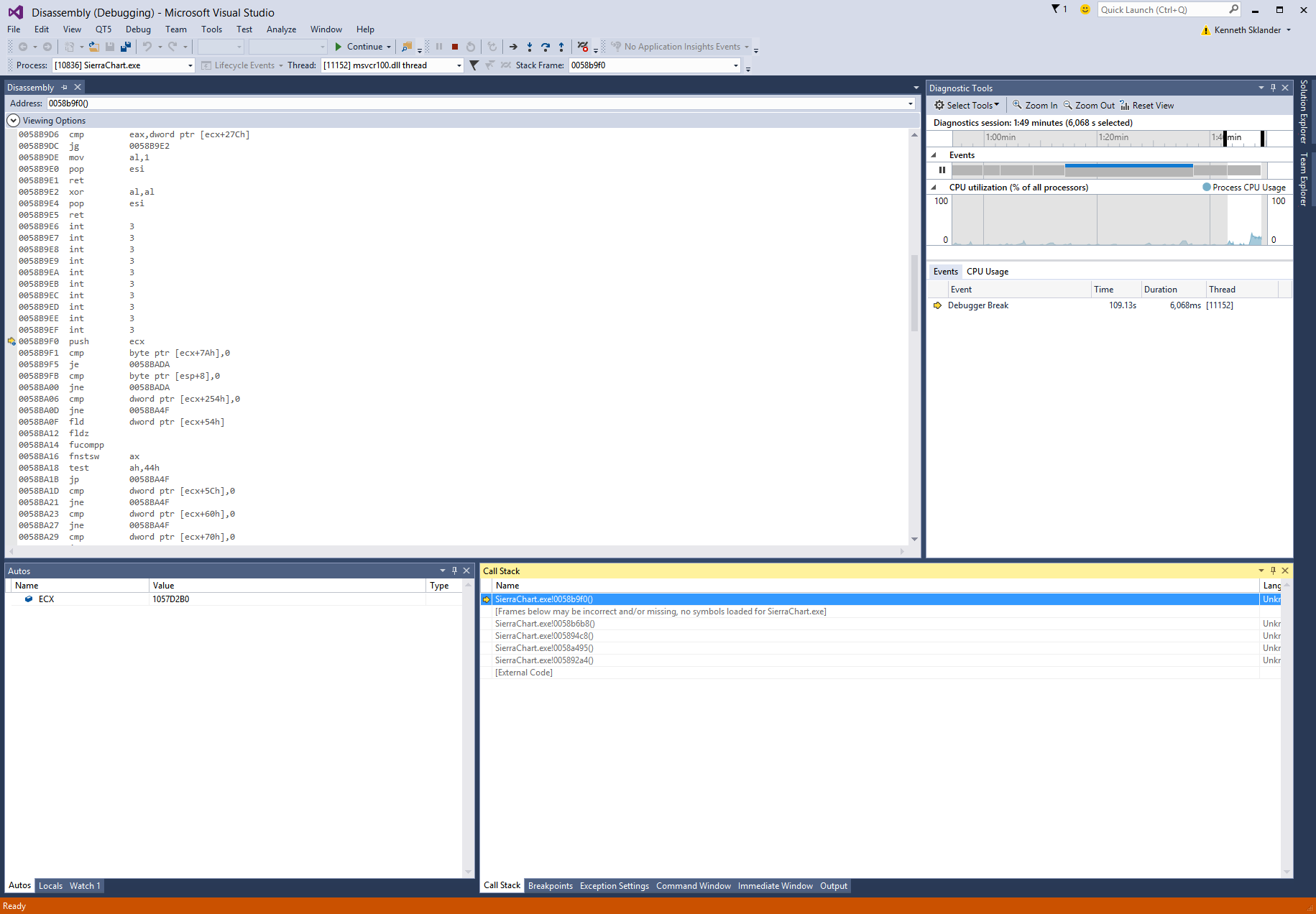Pin the Disassembly tab

[64, 87]
